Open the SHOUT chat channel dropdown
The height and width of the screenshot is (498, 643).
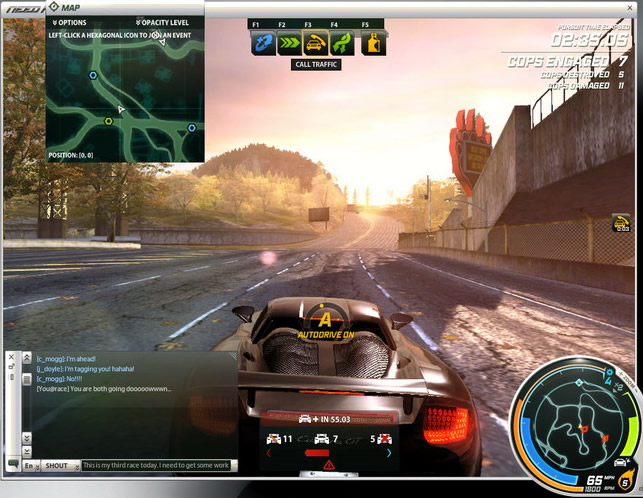click(x=58, y=465)
